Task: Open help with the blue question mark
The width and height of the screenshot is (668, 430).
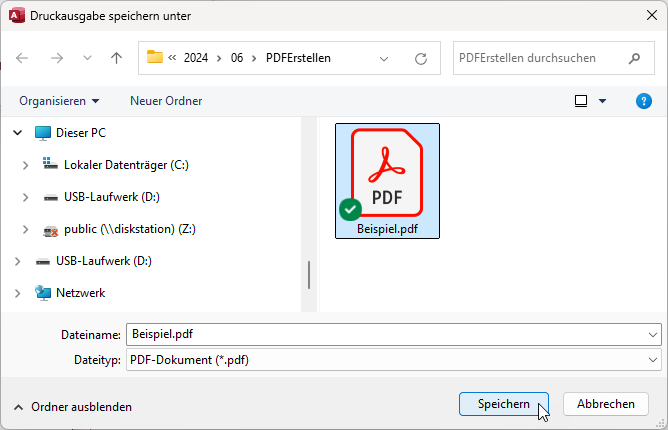Action: (x=644, y=101)
